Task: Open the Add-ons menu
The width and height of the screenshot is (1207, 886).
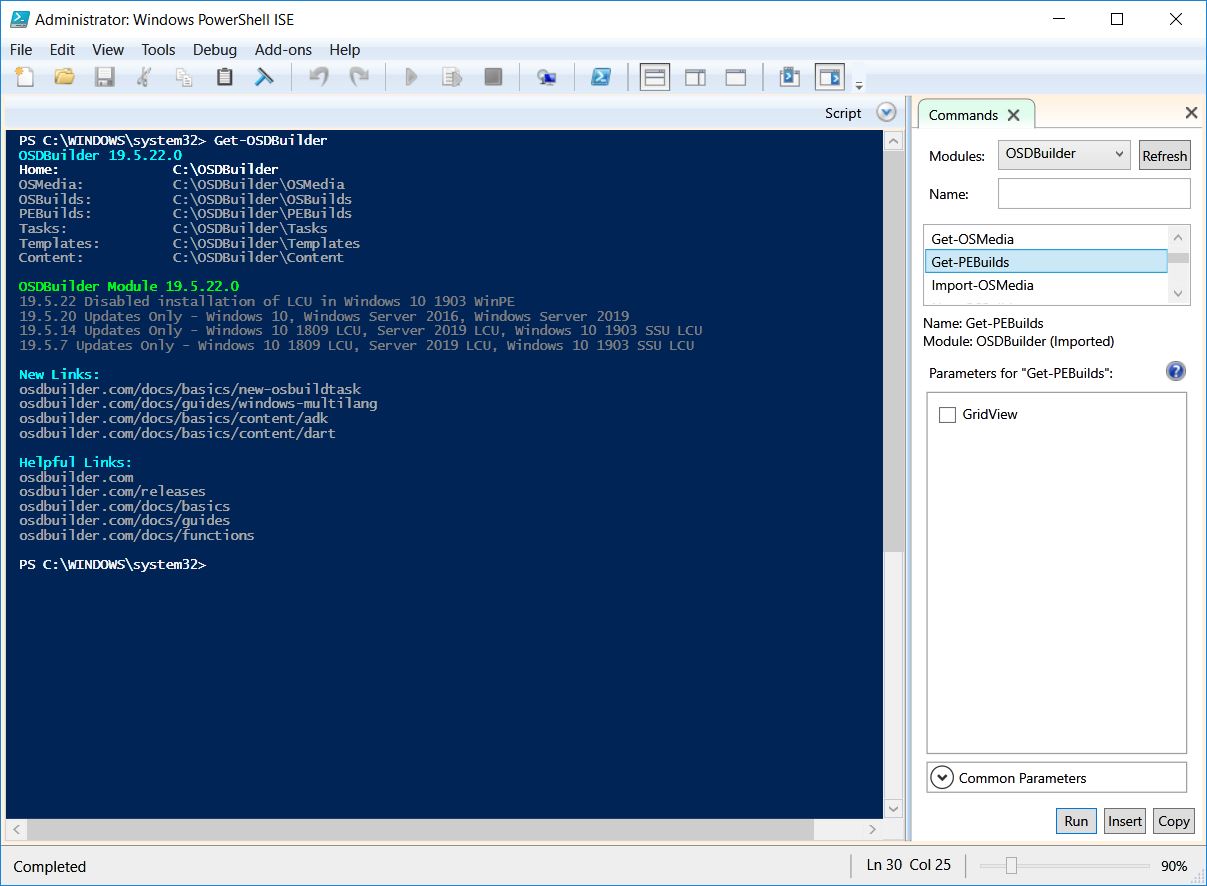Action: 283,49
